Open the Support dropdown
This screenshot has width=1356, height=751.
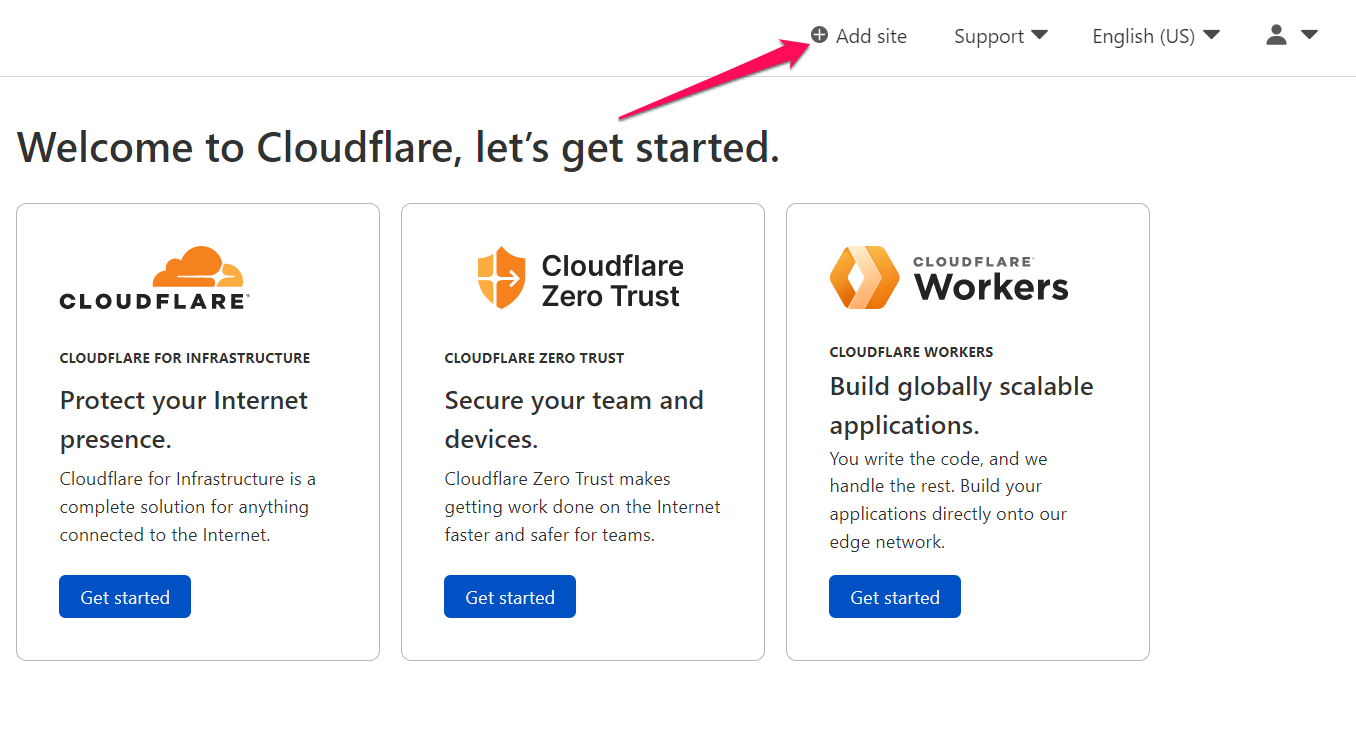1000,36
